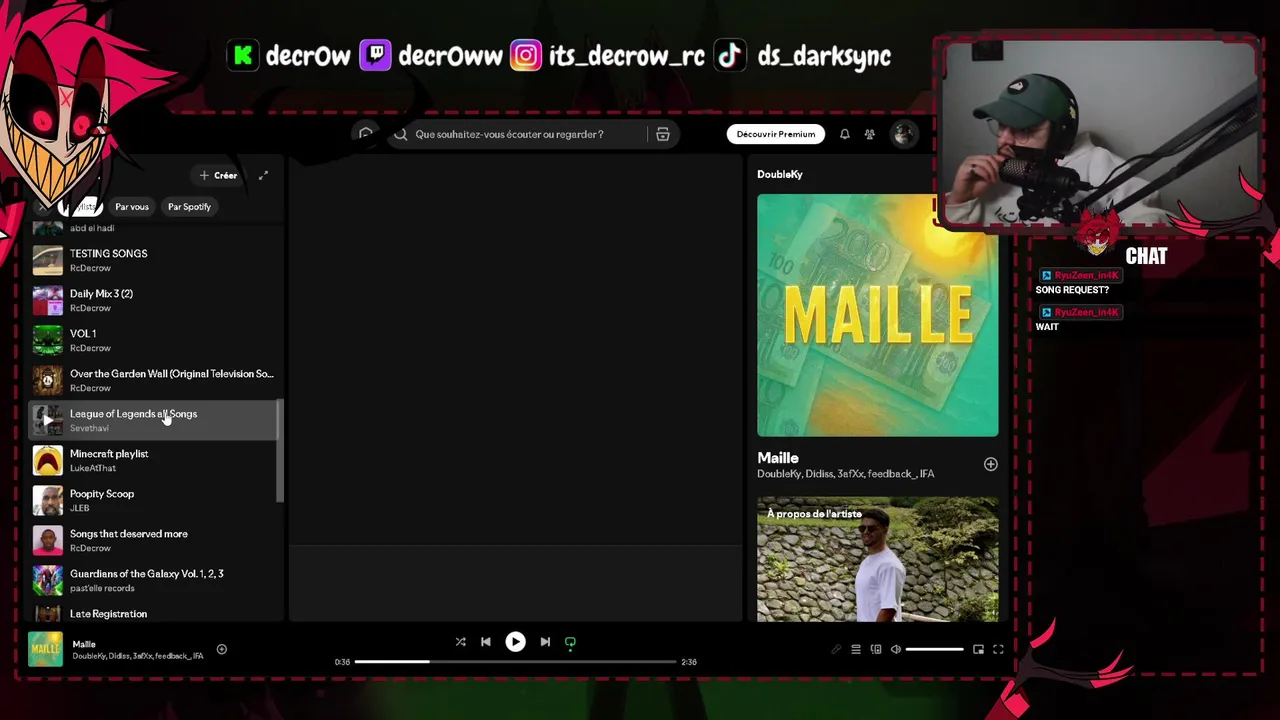Click the Découvrir Premium button
Image resolution: width=1280 pixels, height=720 pixels.
776,134
